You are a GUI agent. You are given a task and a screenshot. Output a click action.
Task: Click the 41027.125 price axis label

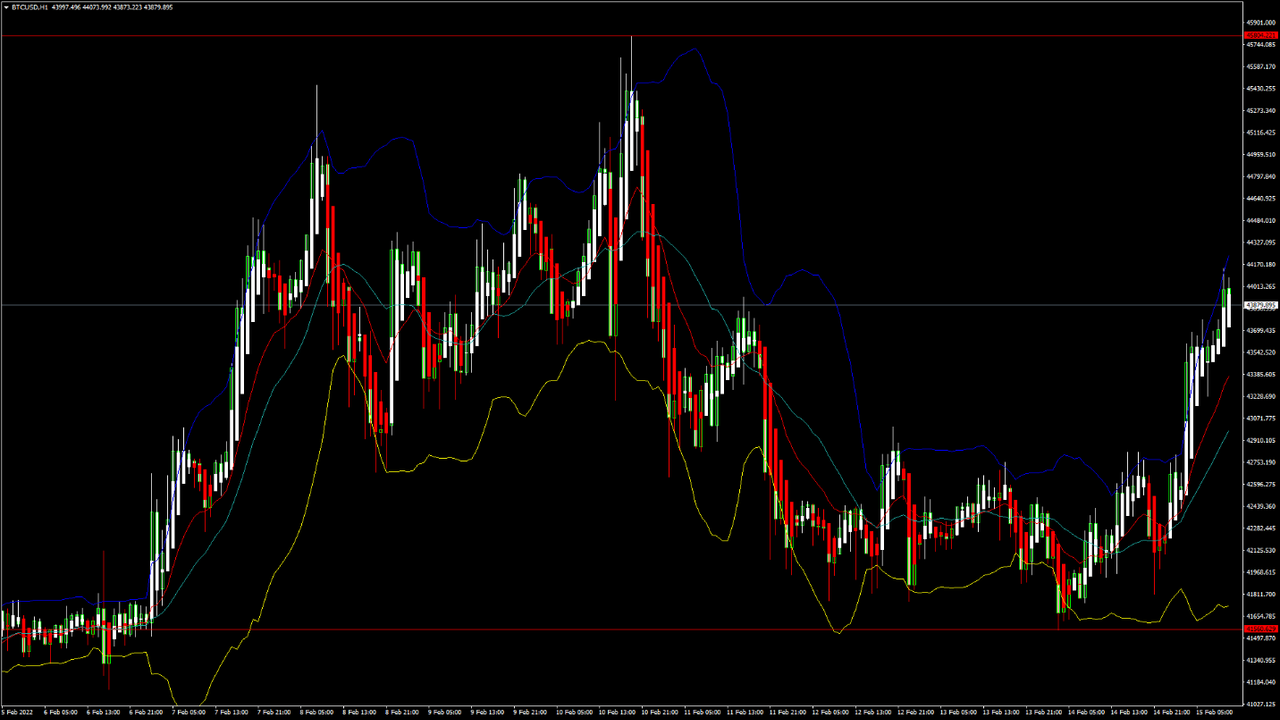(1260, 704)
